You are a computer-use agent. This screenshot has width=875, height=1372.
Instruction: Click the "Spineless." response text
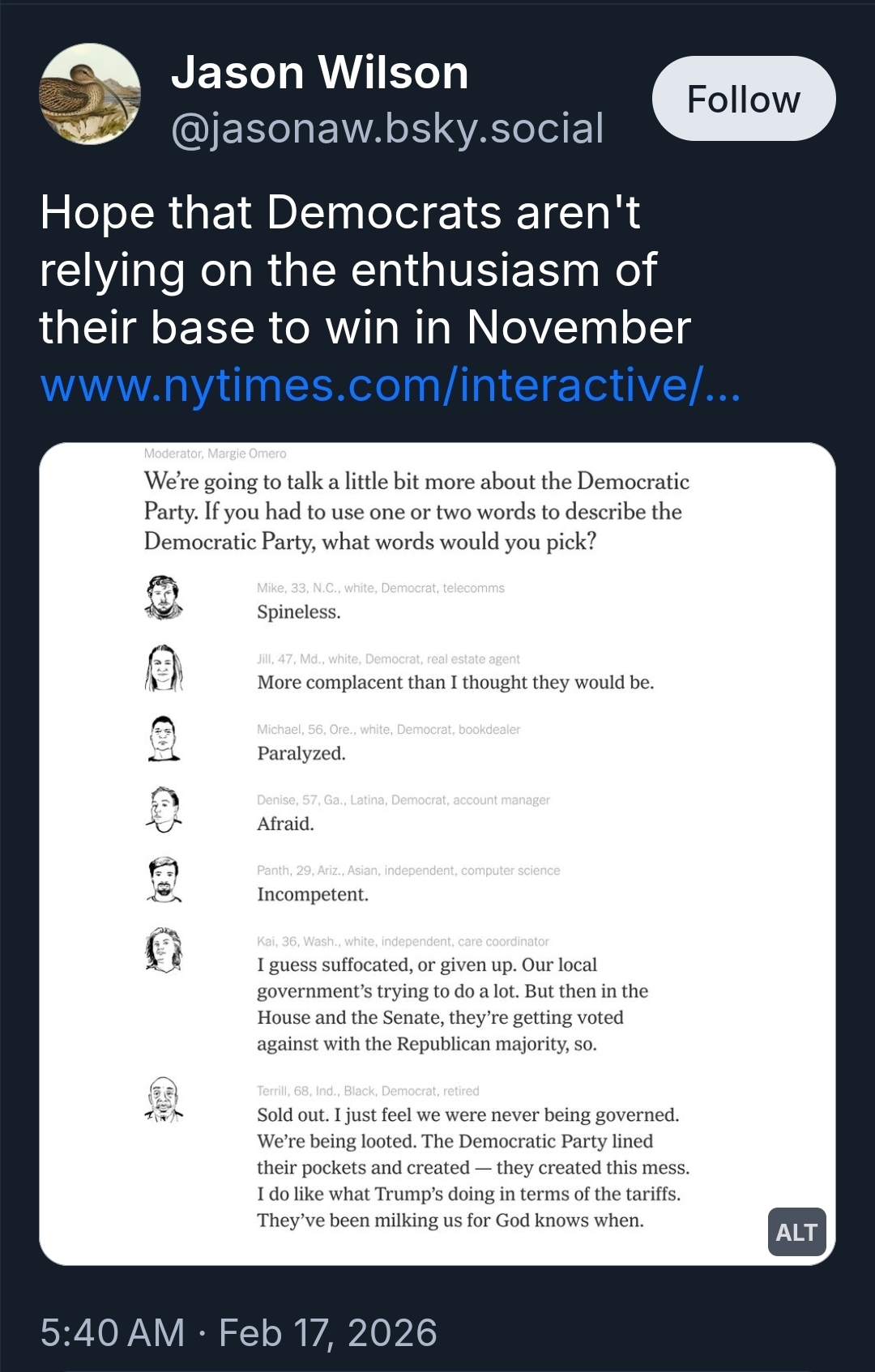(298, 611)
